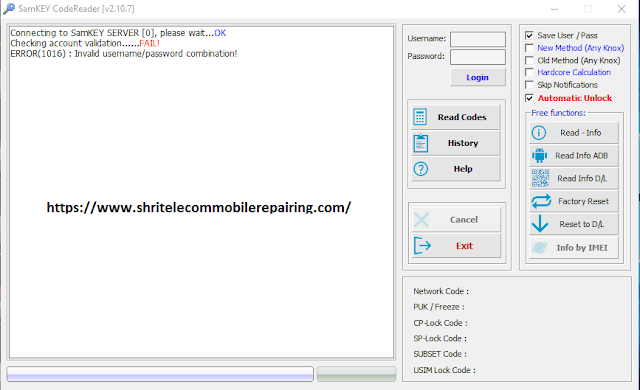This screenshot has height=390, width=640.
Task: Disable the Automatic Unlock checkbox
Action: pyautogui.click(x=529, y=98)
